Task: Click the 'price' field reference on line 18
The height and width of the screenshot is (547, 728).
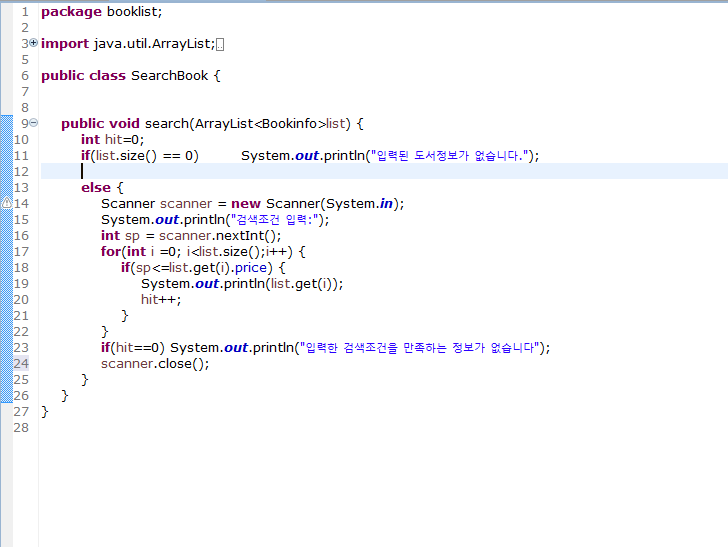Action: (x=251, y=268)
